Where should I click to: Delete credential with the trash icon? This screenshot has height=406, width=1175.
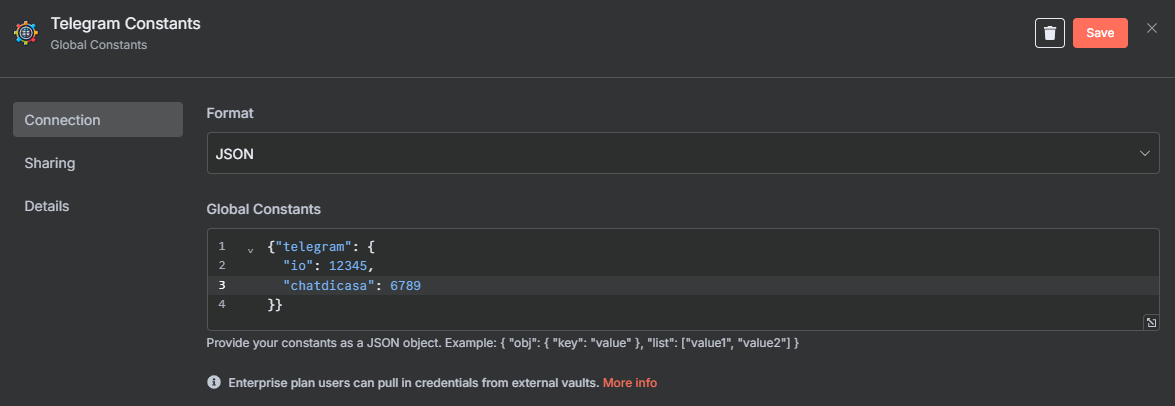[1050, 33]
